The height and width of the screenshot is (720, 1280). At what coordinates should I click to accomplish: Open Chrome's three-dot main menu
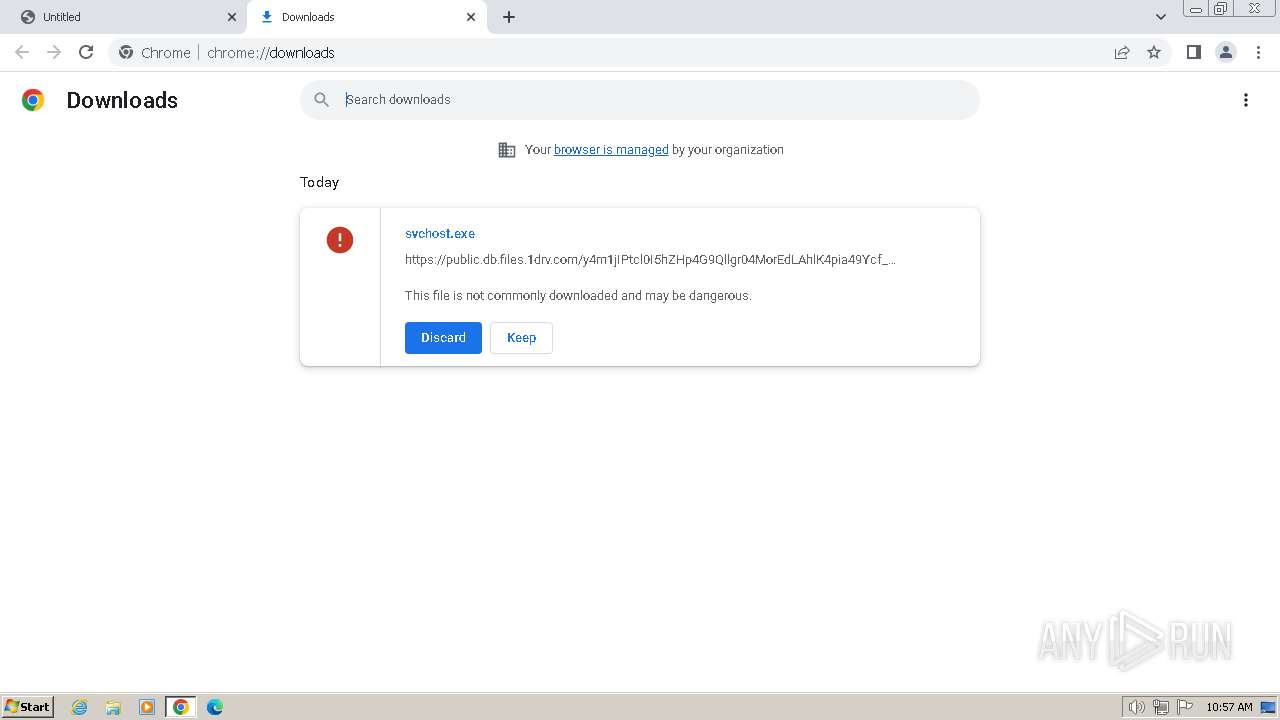(x=1259, y=52)
